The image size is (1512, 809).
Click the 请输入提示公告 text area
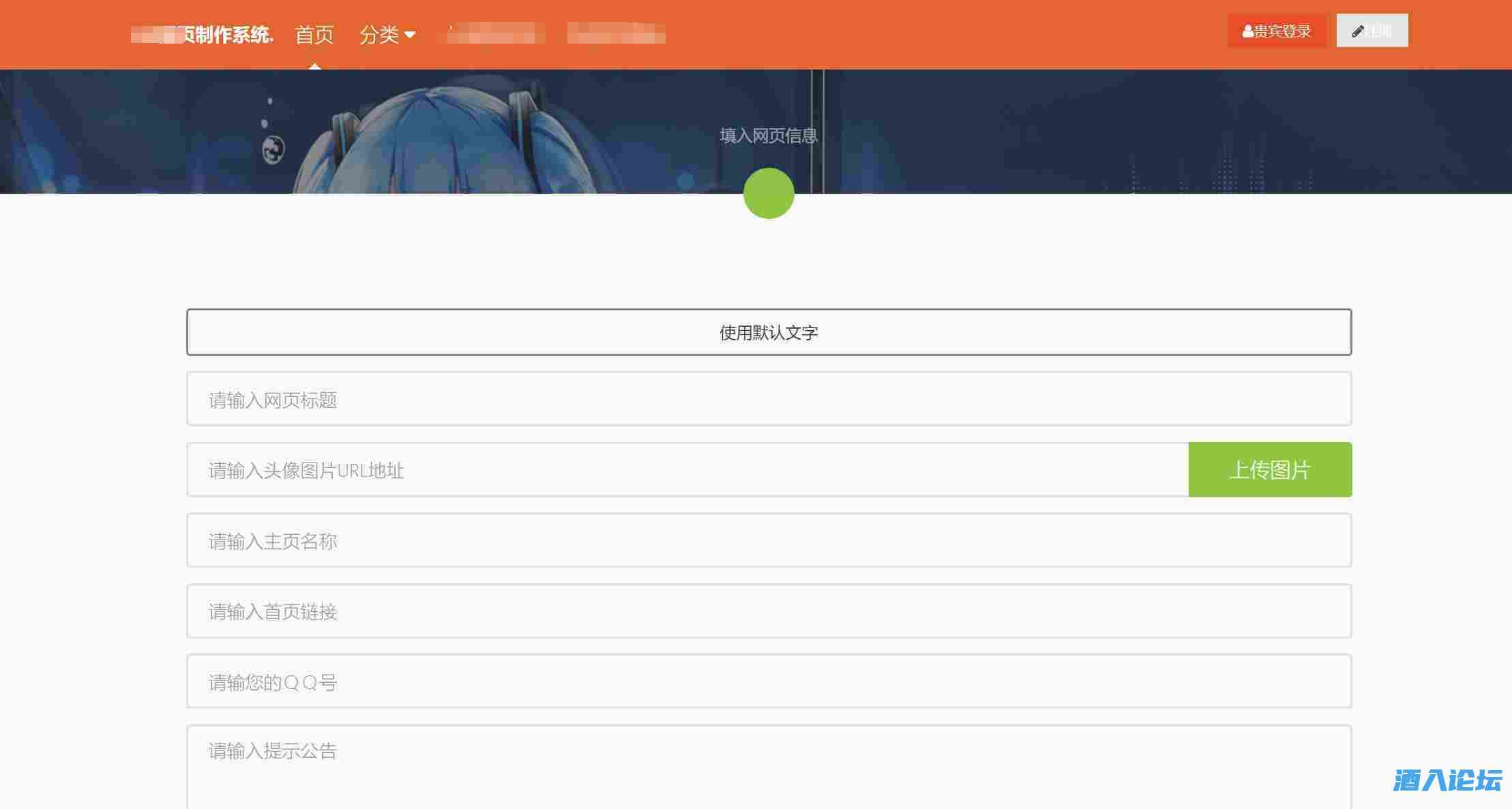tap(769, 767)
